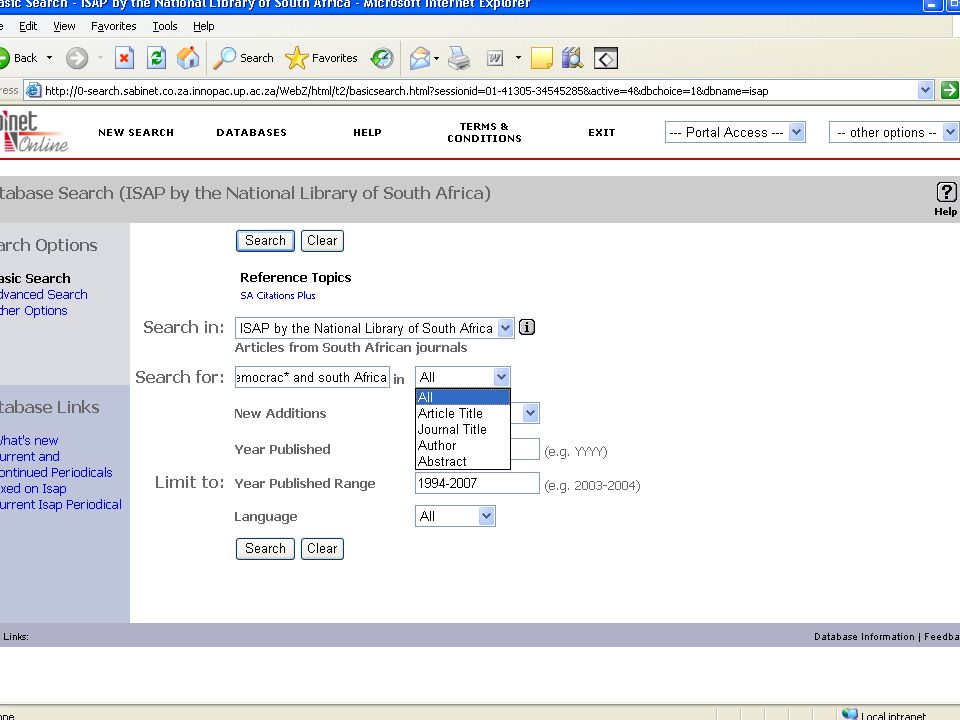This screenshot has height=720, width=960.
Task: Click the Edit with Word icon
Action: (x=495, y=58)
